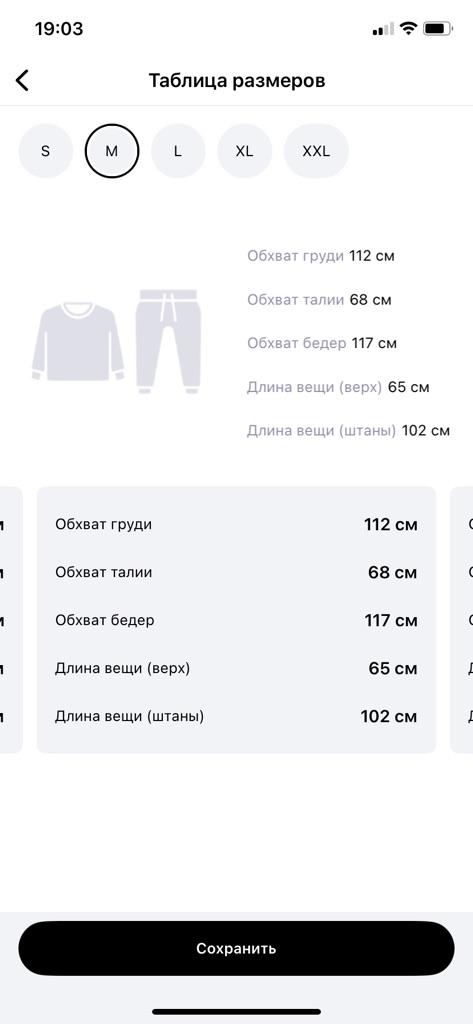Tap the sweatpants illustration icon
Viewport: 473px width, 1024px height.
point(168,342)
